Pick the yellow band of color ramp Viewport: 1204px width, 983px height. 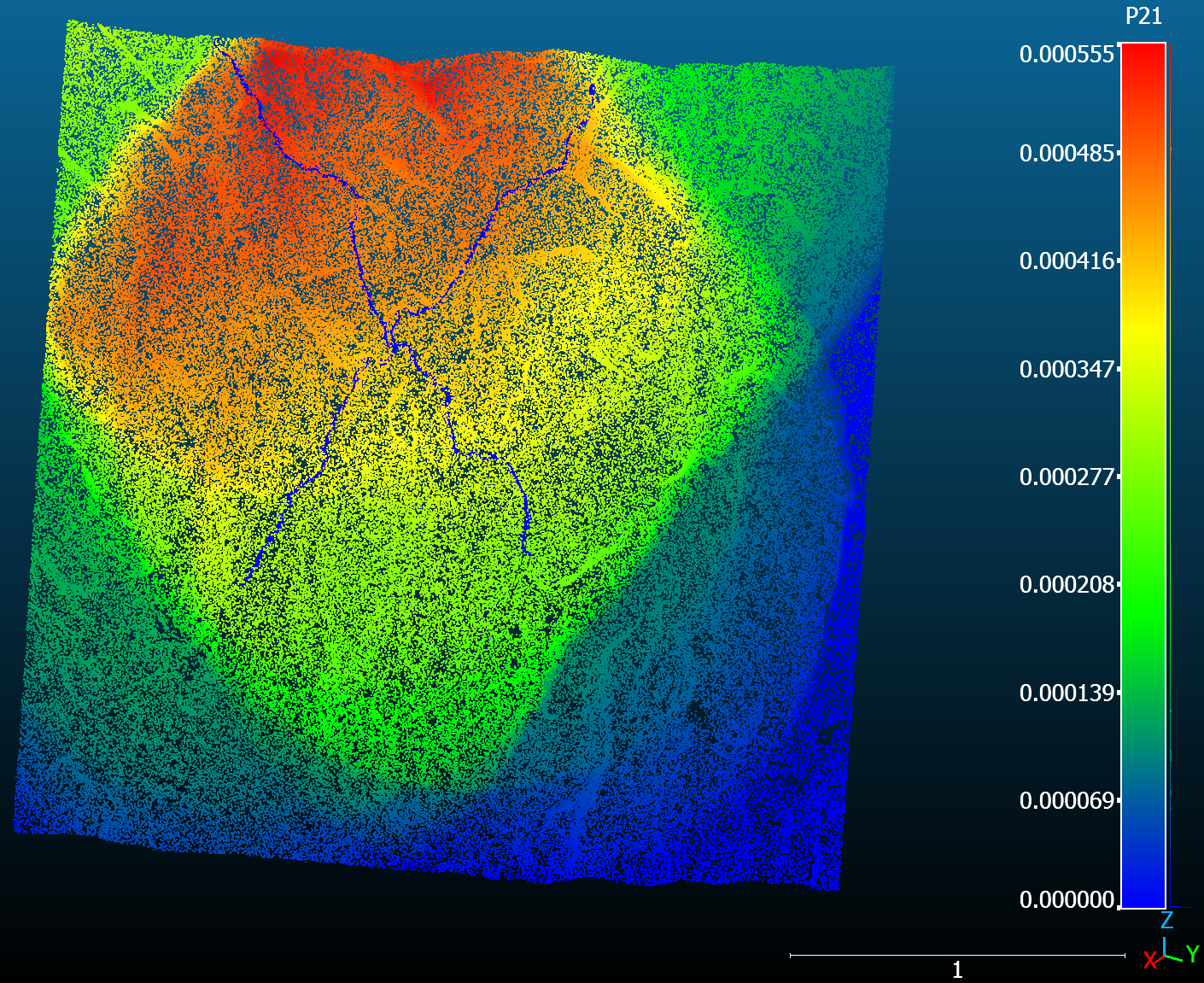tap(1143, 335)
